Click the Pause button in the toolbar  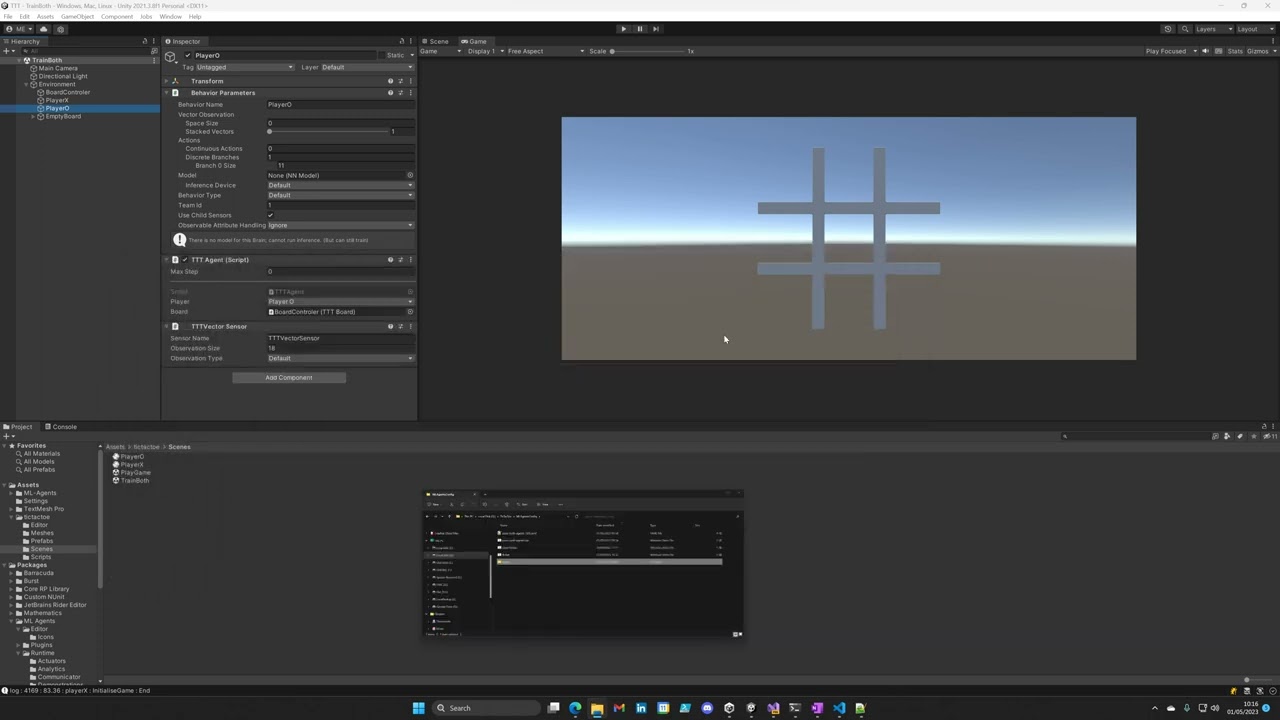point(640,29)
